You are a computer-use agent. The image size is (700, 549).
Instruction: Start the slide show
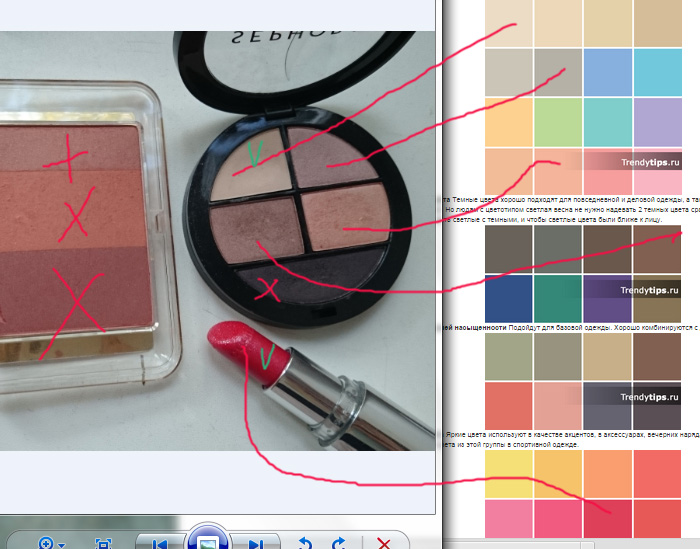(x=208, y=540)
